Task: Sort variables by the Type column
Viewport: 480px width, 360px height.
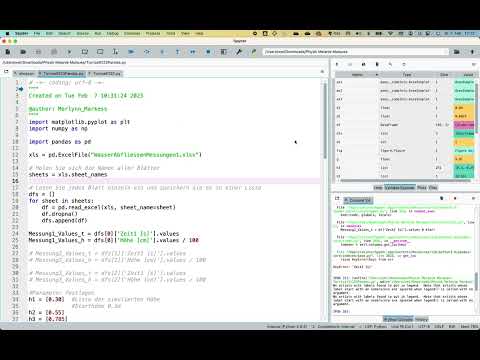Action: coord(407,74)
